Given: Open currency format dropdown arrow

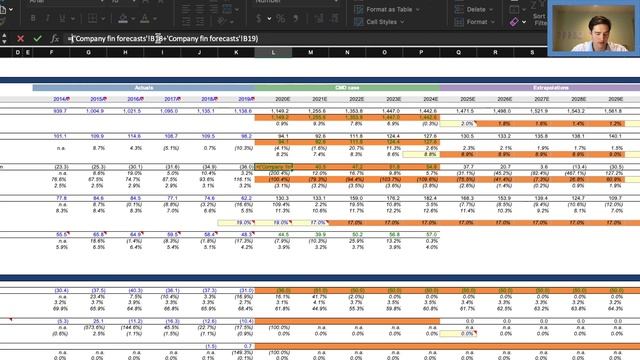Looking at the screenshot, I should point(269,19).
